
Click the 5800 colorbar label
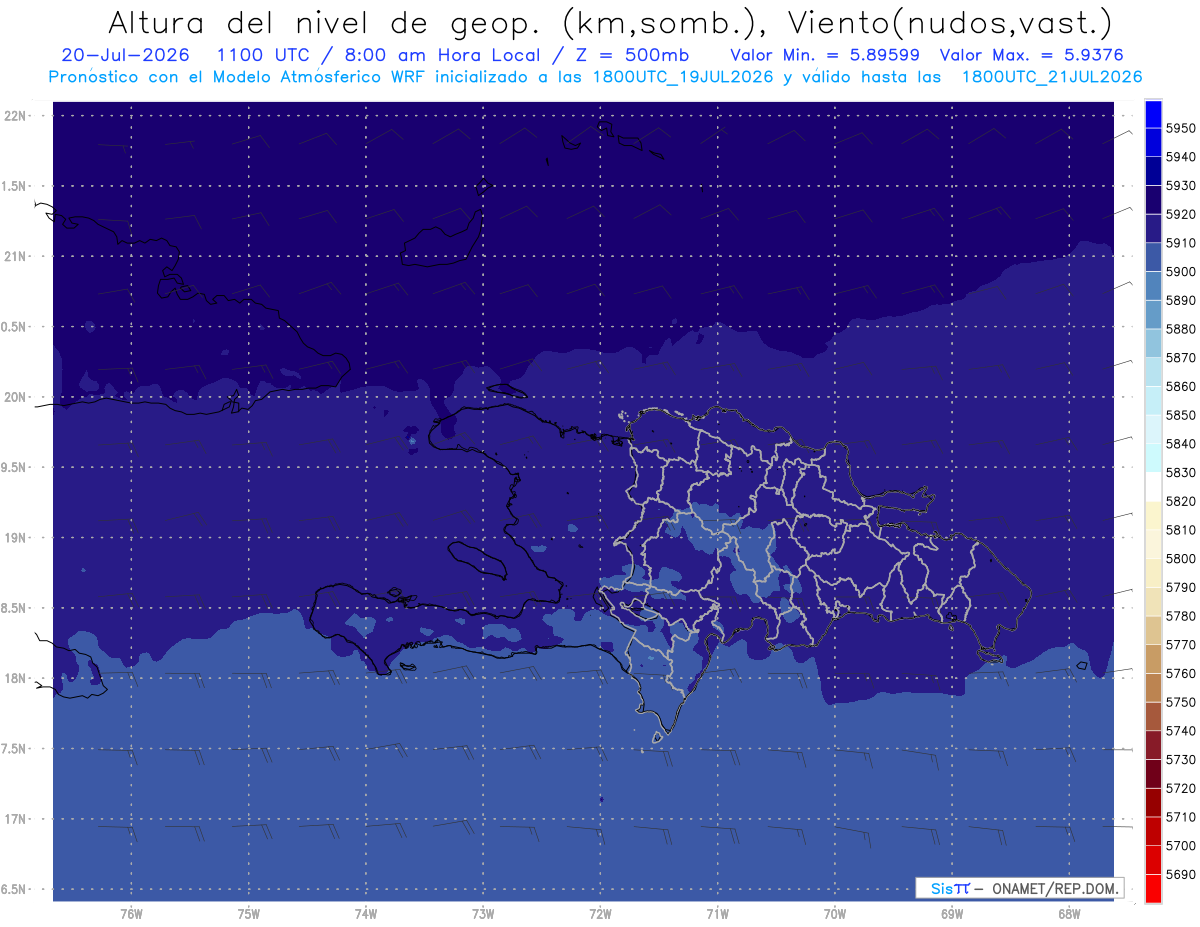[1181, 558]
